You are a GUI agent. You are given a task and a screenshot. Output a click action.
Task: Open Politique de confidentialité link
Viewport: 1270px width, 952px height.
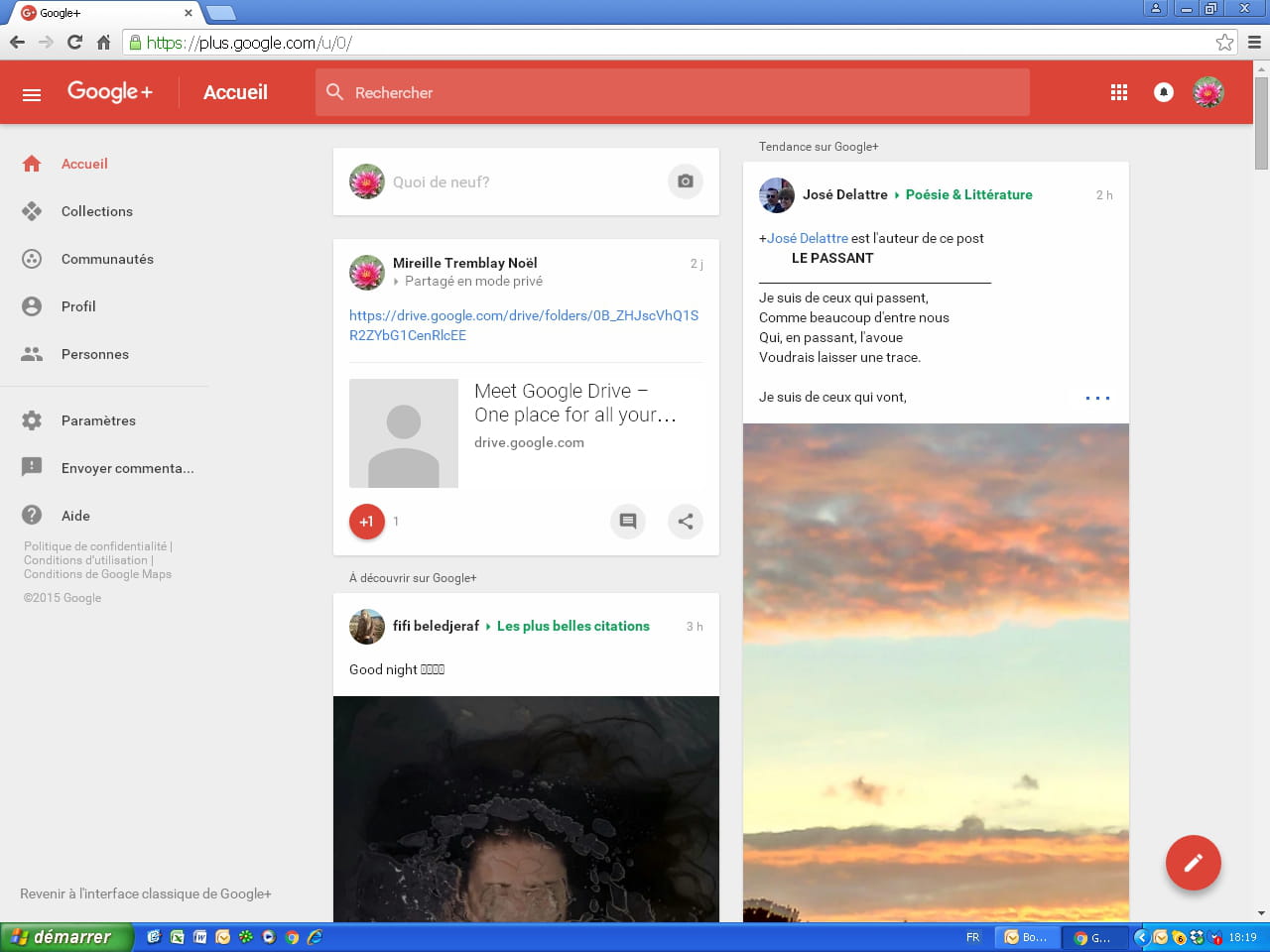[95, 546]
